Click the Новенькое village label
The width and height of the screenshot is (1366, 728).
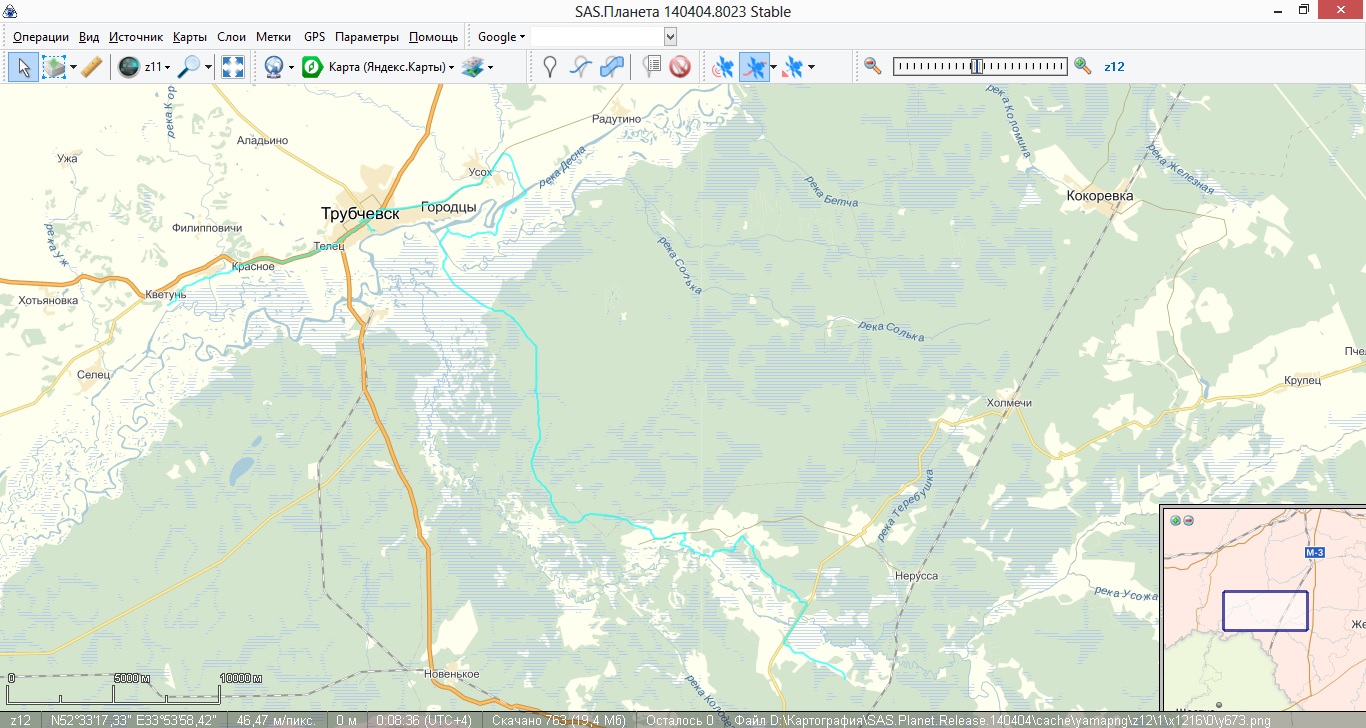tap(452, 674)
